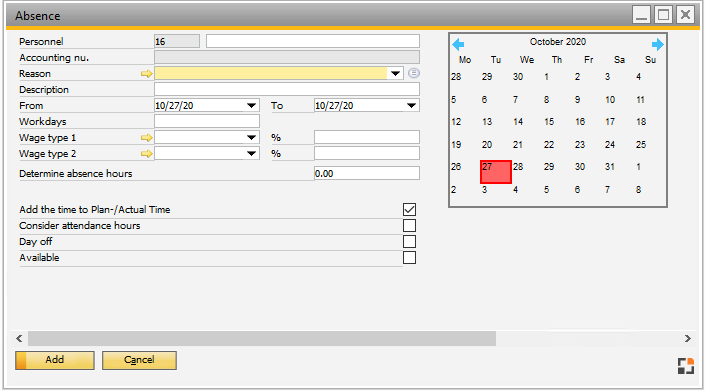705x391 pixels.
Task: Advance calendar to next month
Action: tap(657, 44)
